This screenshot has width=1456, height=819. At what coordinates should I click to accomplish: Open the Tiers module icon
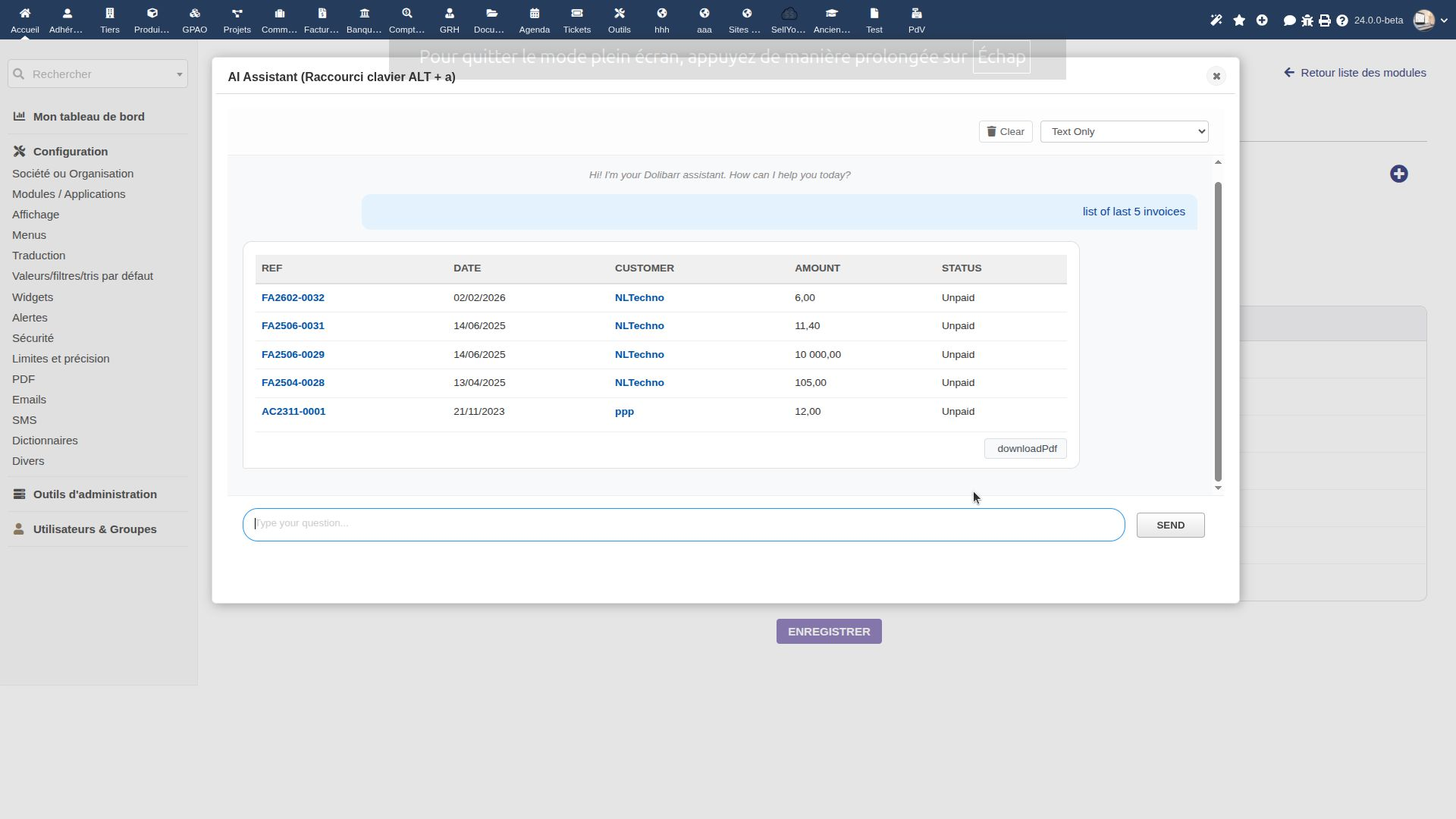(109, 14)
